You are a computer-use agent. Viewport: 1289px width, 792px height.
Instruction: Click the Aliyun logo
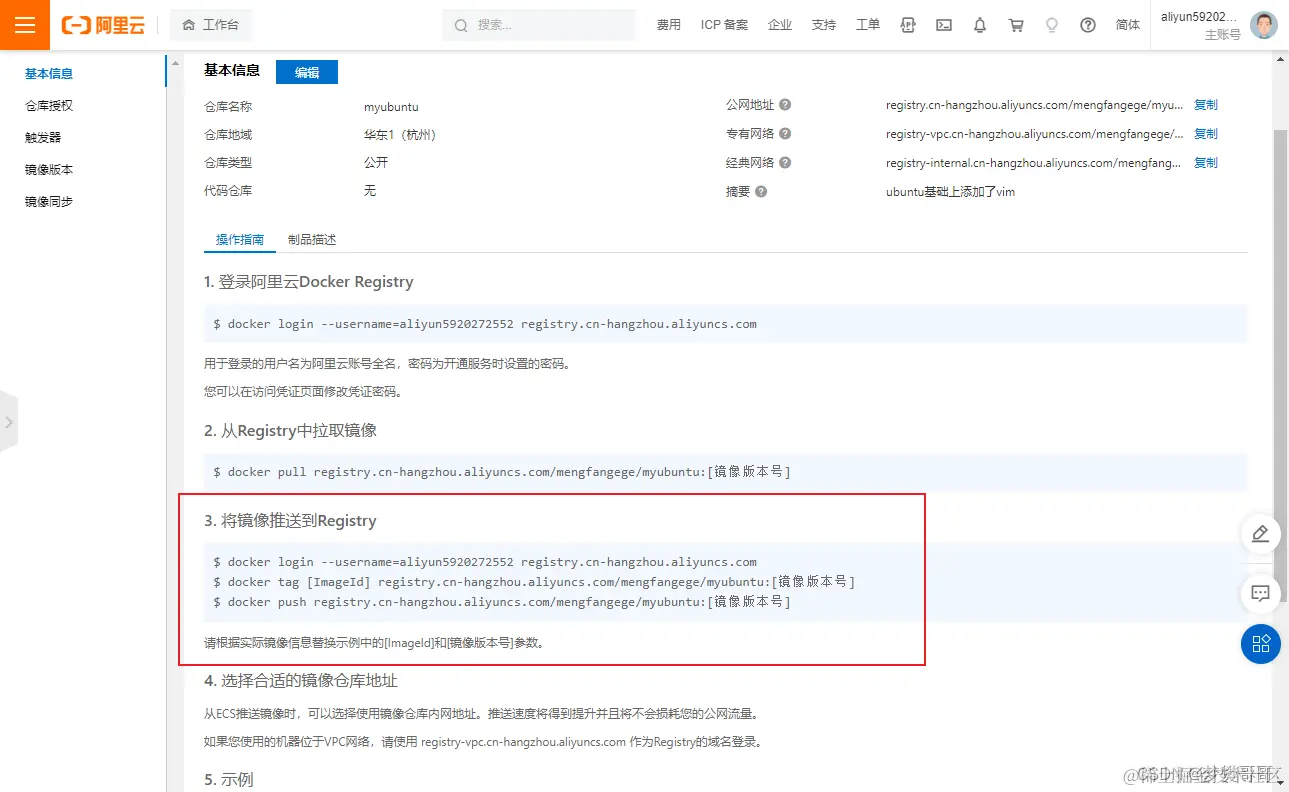point(103,25)
